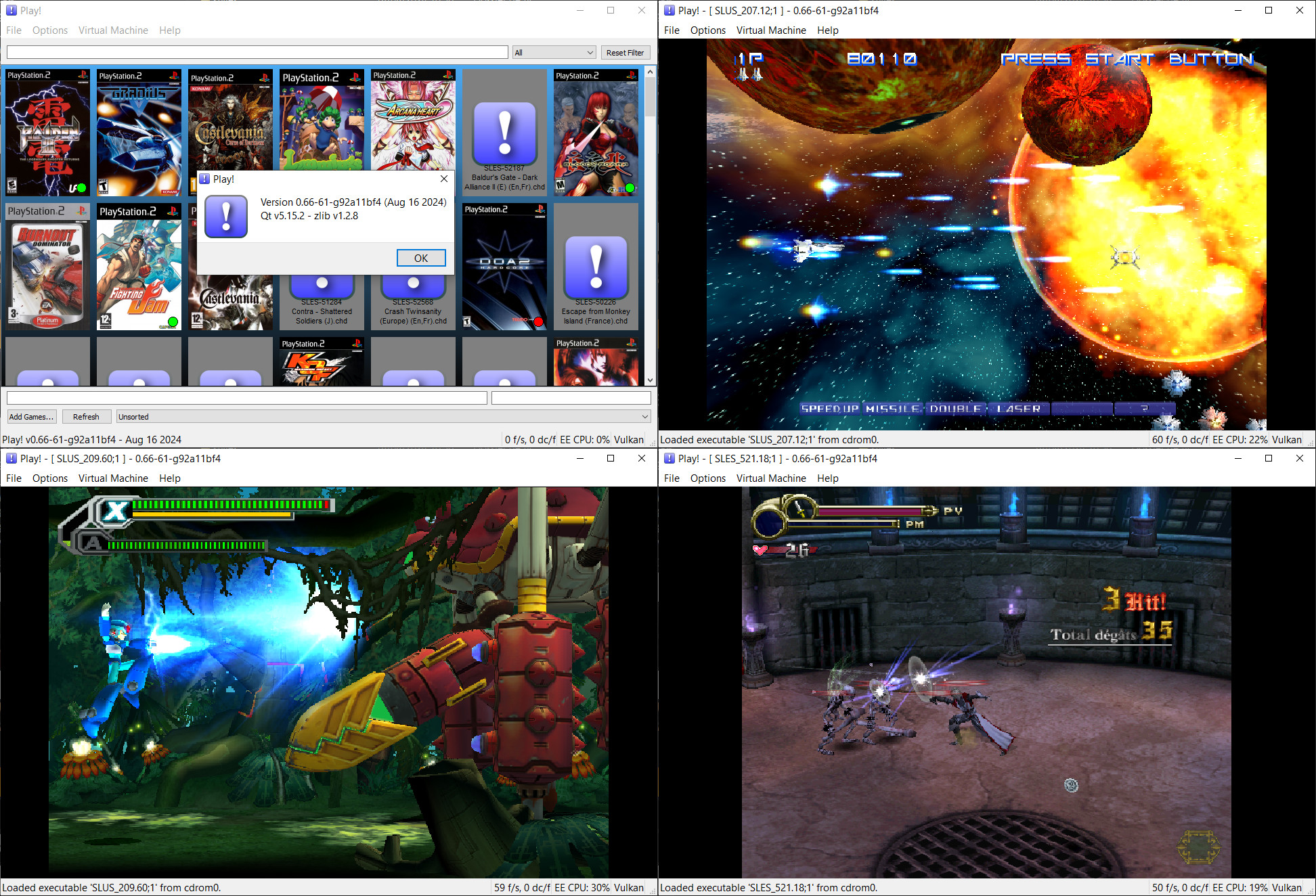1316x896 pixels.
Task: Open Help menu in SLUS_207.12 window
Action: [x=828, y=30]
